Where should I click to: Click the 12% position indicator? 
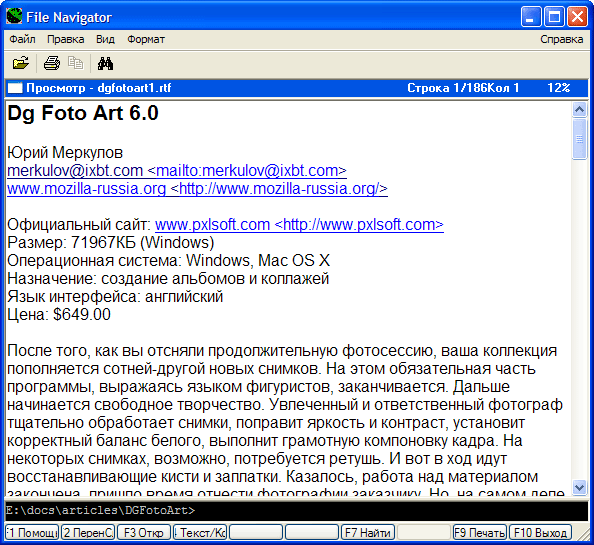(558, 88)
